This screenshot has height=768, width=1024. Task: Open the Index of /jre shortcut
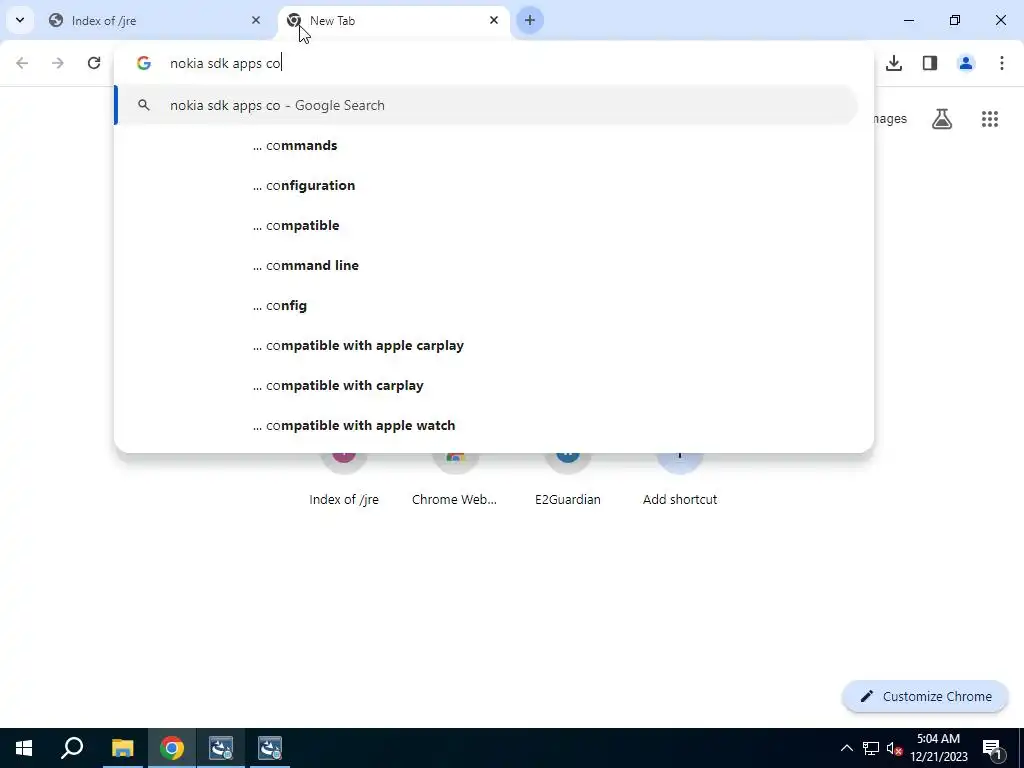coord(344,480)
